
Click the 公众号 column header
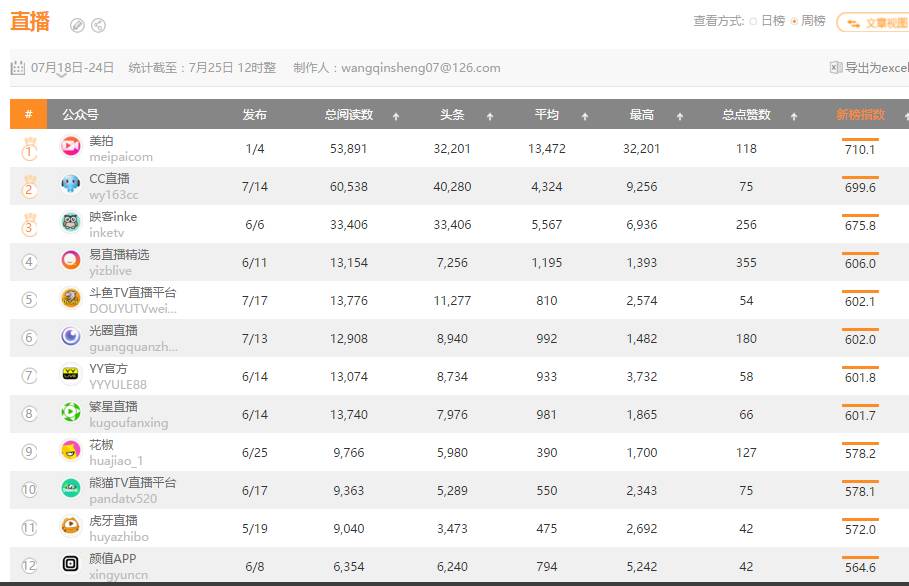click(x=80, y=115)
